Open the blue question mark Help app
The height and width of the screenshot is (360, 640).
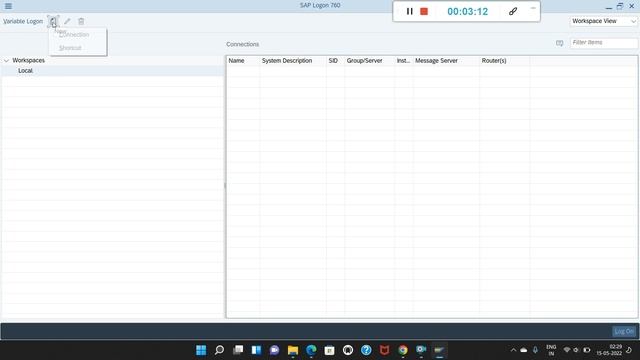point(366,350)
